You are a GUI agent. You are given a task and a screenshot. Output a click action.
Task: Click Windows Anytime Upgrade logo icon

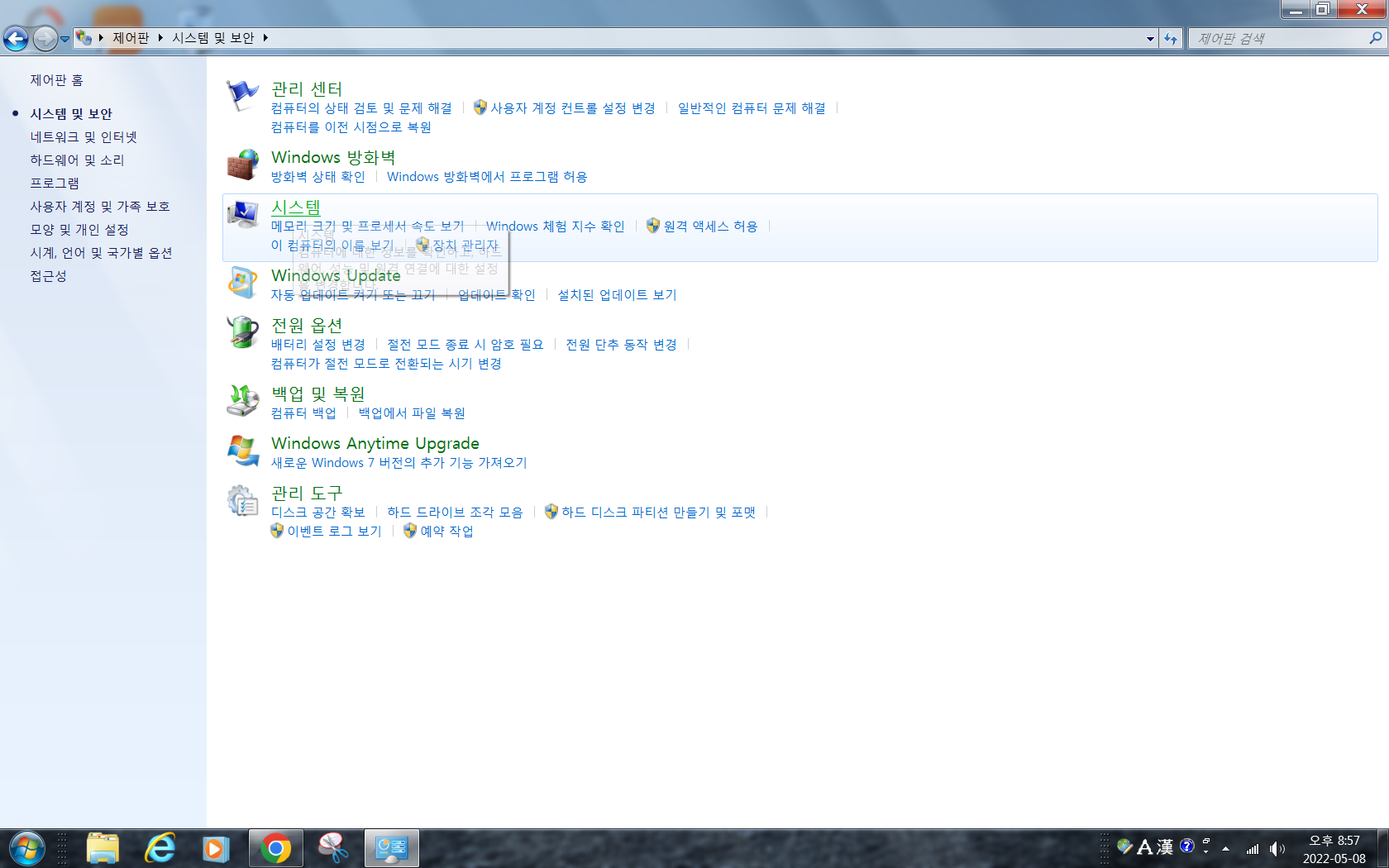242,451
